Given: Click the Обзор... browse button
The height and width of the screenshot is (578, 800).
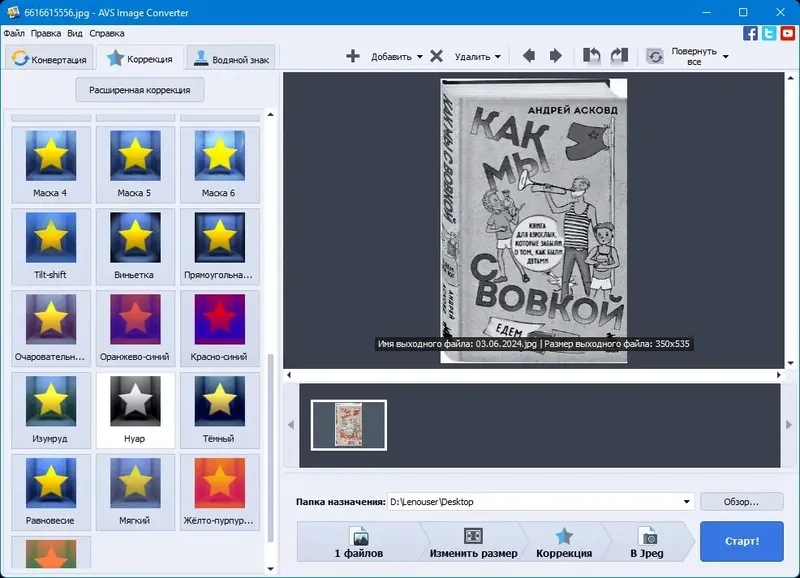Looking at the screenshot, I should [x=741, y=501].
